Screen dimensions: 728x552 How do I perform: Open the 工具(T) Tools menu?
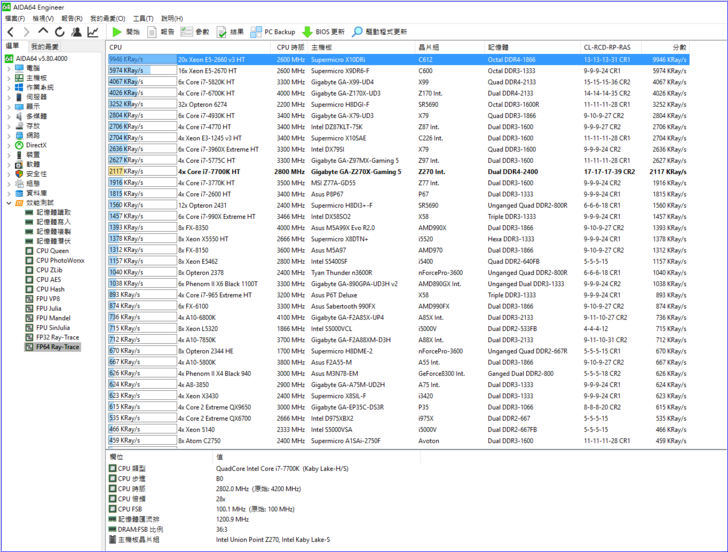[143, 18]
